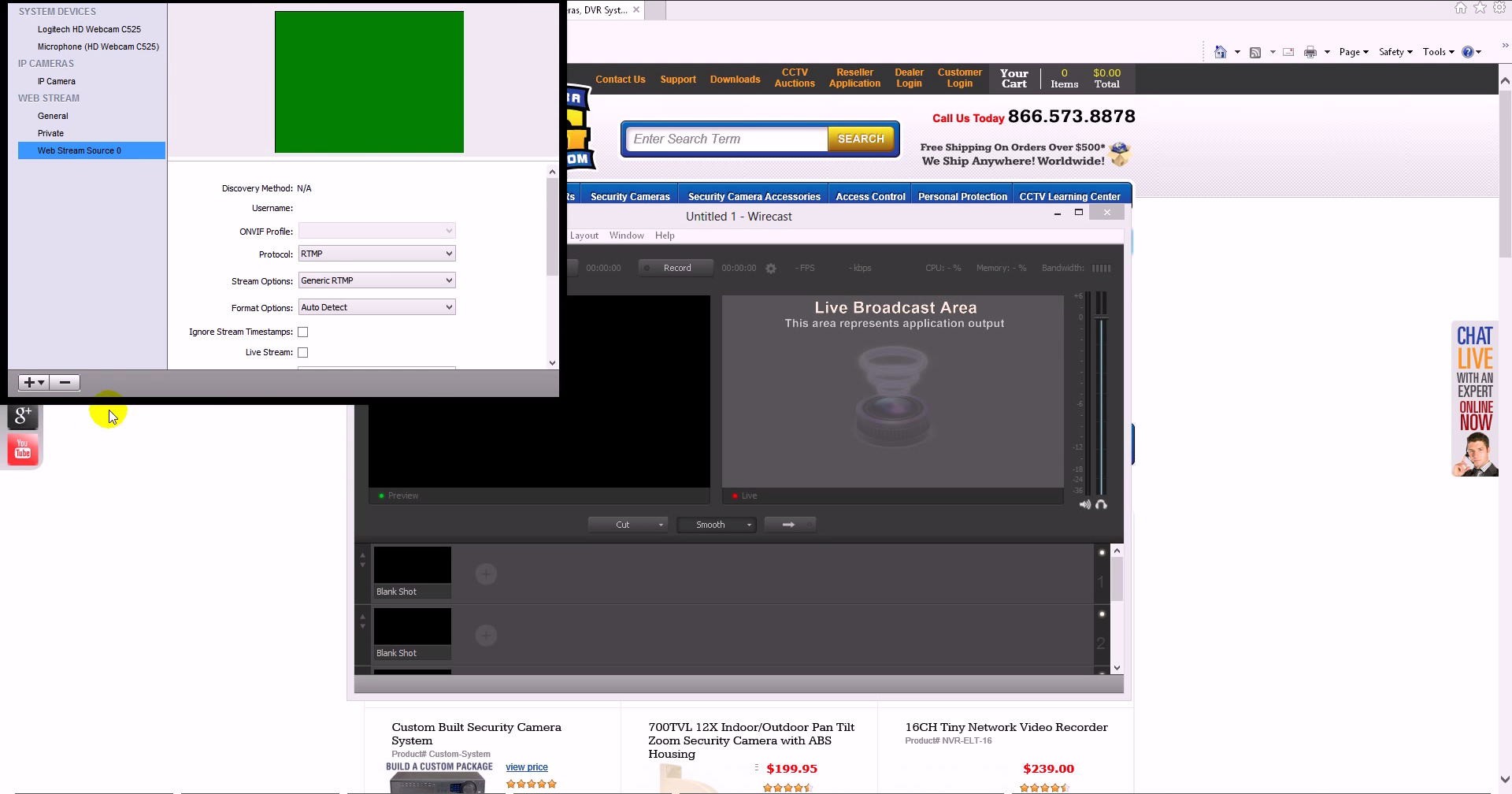The image size is (1512, 794).
Task: Open the Downloads link
Action: click(735, 80)
